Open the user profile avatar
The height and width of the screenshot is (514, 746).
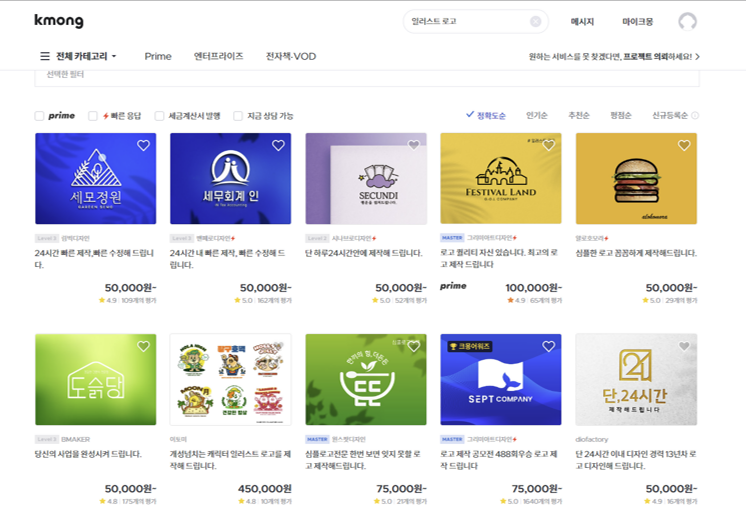coord(687,21)
